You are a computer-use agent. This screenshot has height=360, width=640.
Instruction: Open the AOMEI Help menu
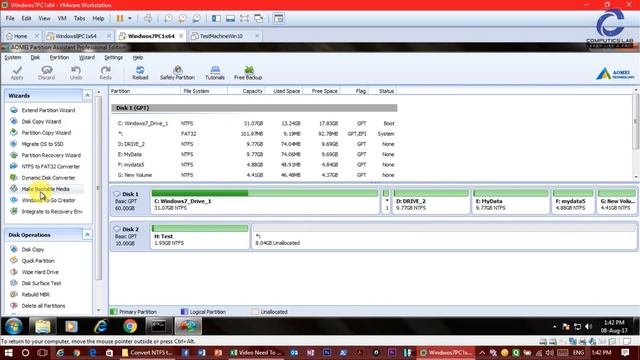click(x=138, y=58)
